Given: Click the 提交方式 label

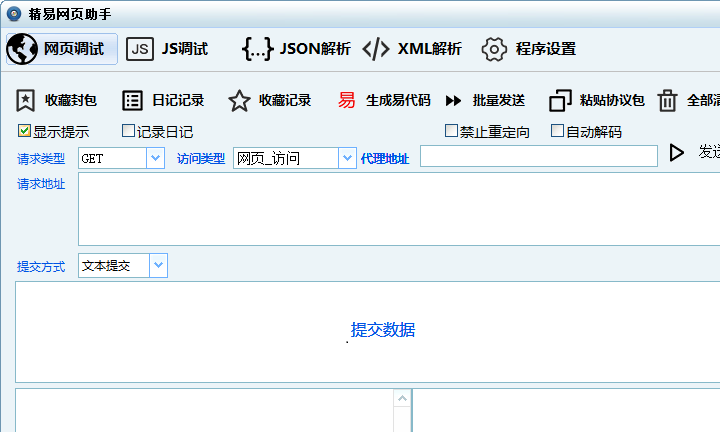Looking at the screenshot, I should [41, 267].
